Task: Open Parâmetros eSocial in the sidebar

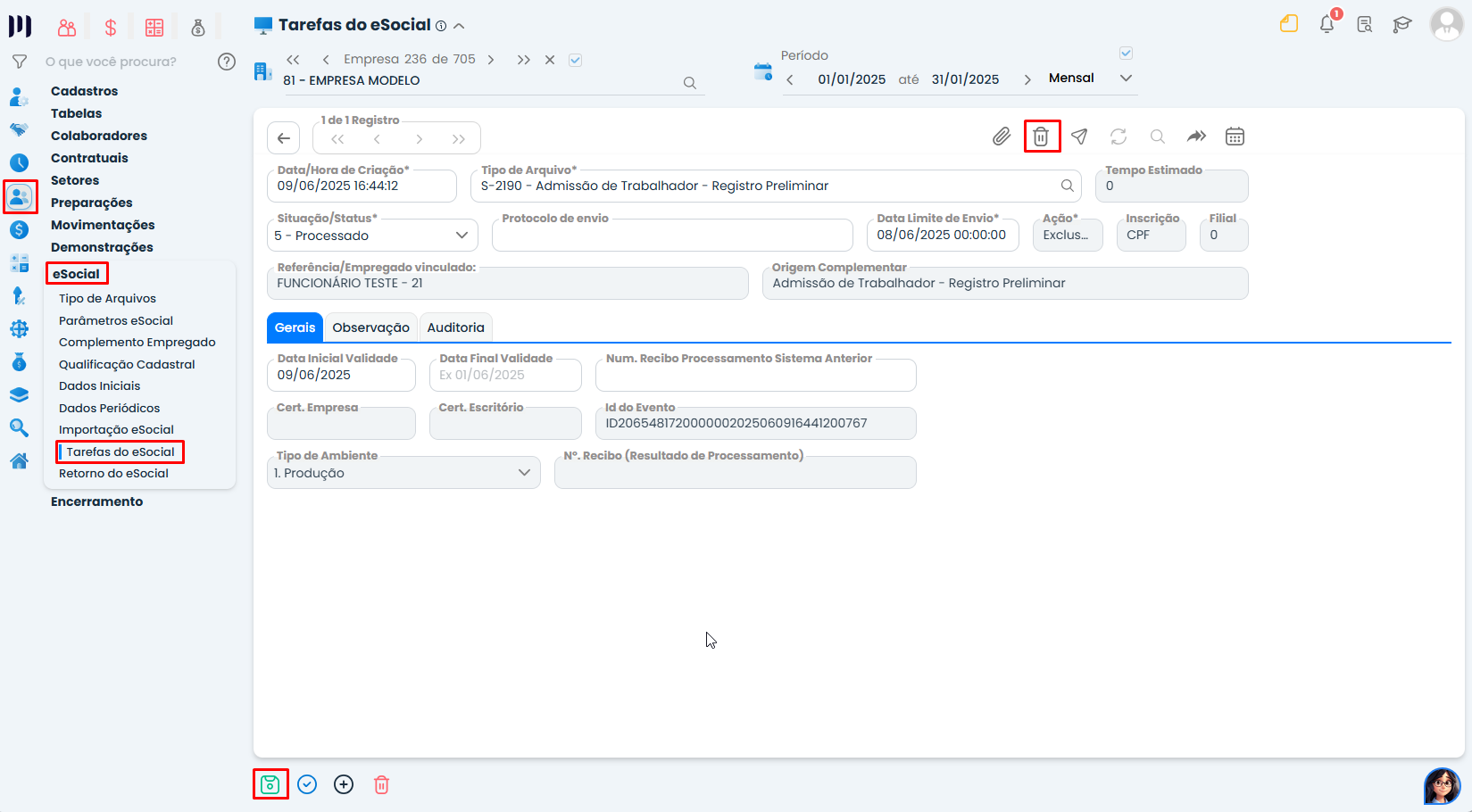Action: tap(116, 320)
